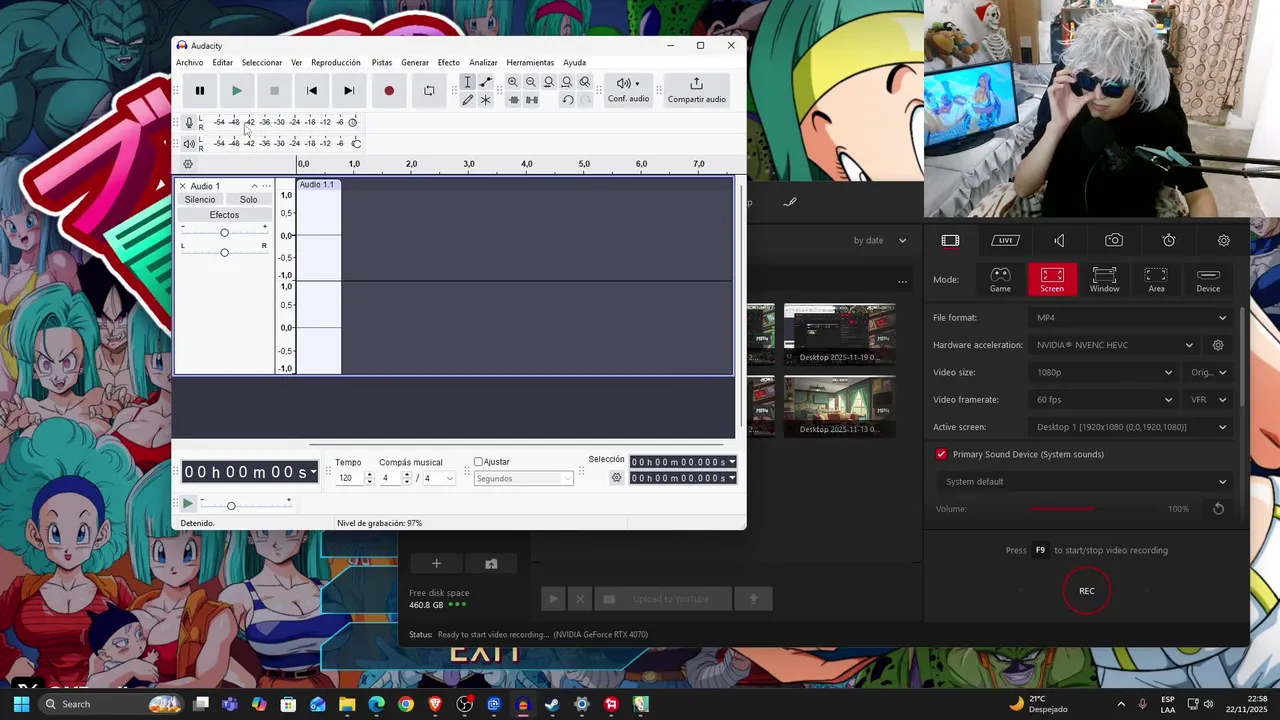Adjust Audio 1 gain slider
Image resolution: width=1280 pixels, height=720 pixels.
224,233
